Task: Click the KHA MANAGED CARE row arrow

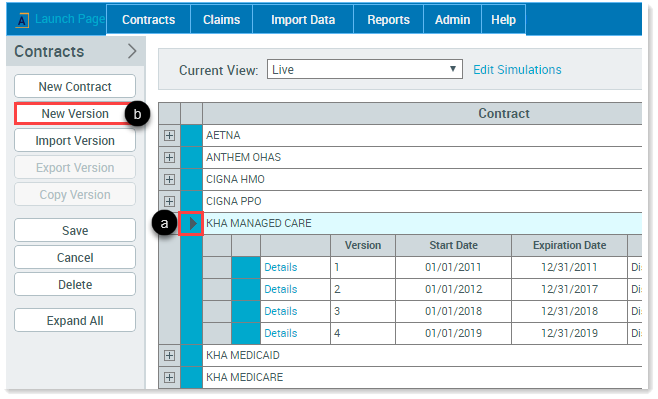Action: 192,223
